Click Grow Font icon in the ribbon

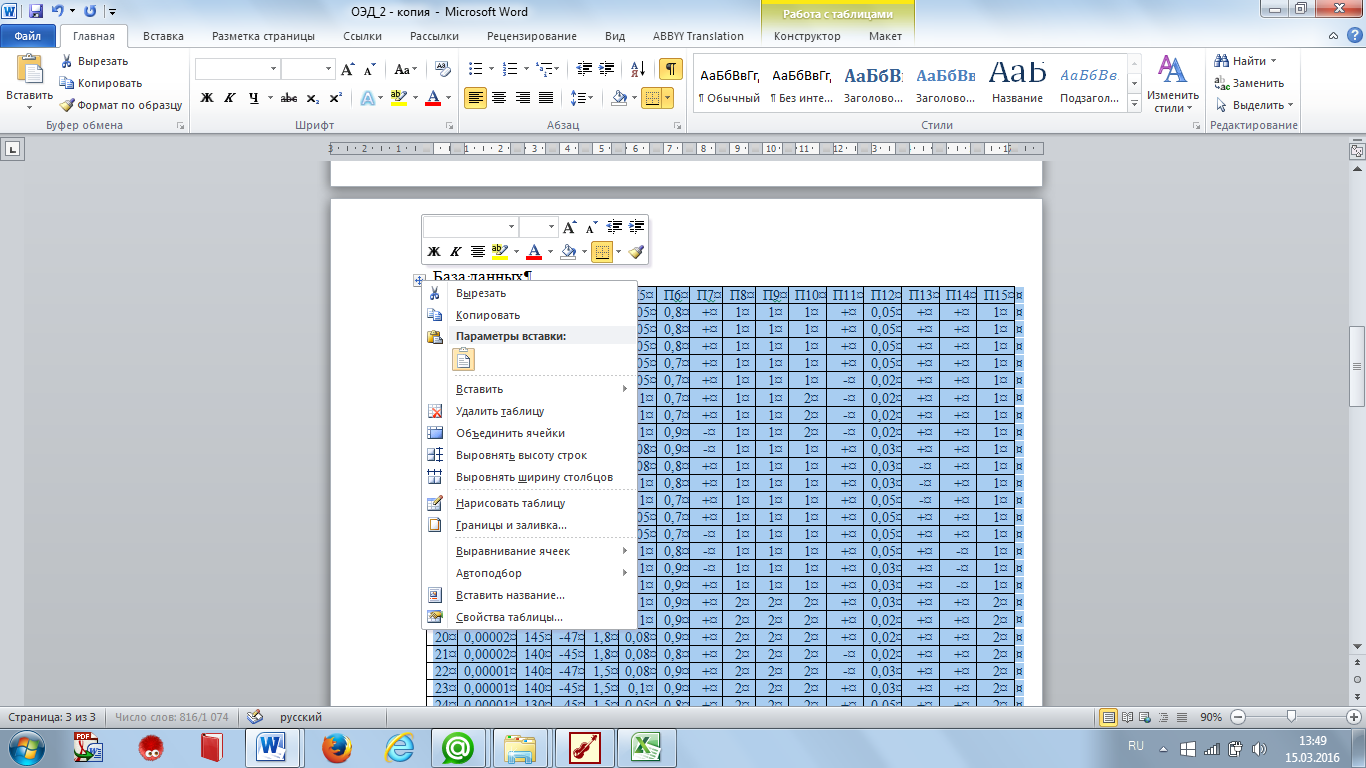tap(347, 70)
